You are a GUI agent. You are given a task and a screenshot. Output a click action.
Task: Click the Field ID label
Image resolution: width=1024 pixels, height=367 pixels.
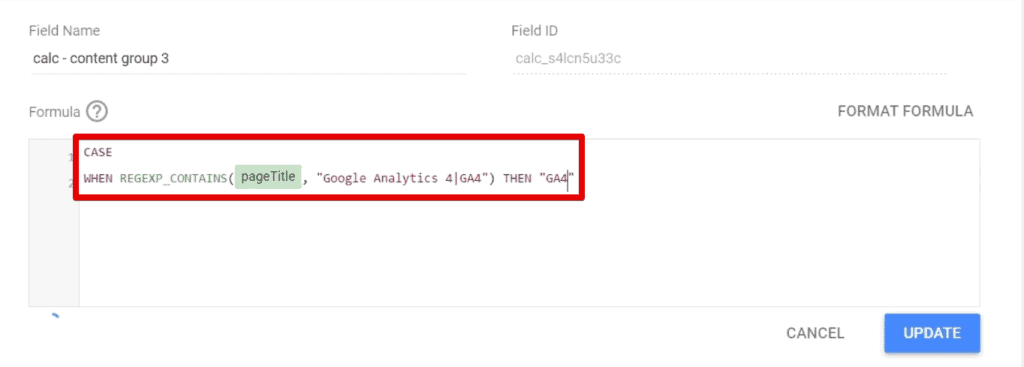534,31
